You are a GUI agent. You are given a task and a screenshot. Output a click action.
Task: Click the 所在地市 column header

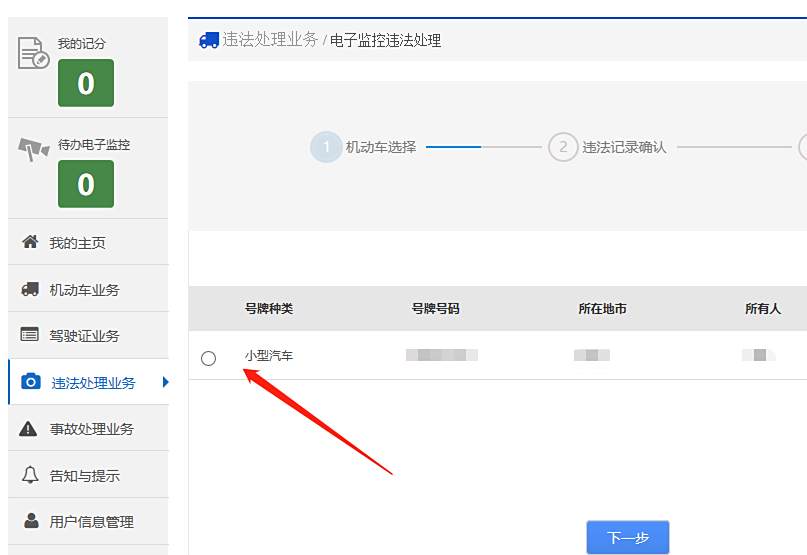pos(602,308)
